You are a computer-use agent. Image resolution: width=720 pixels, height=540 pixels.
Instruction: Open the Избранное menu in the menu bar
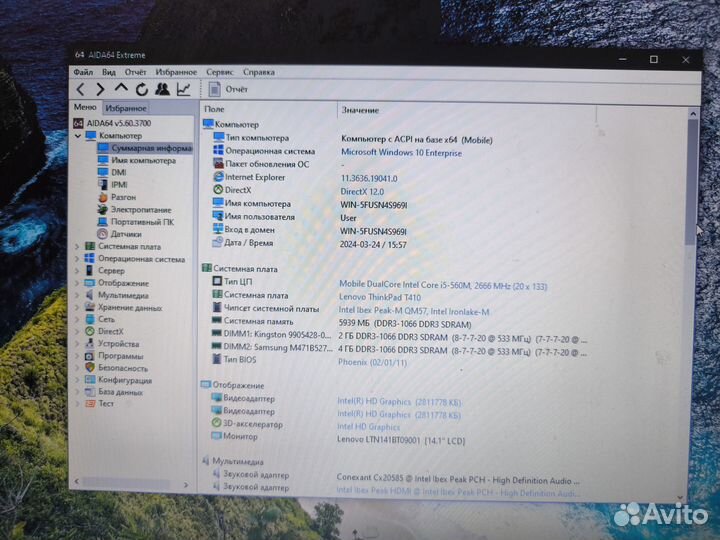pos(176,72)
